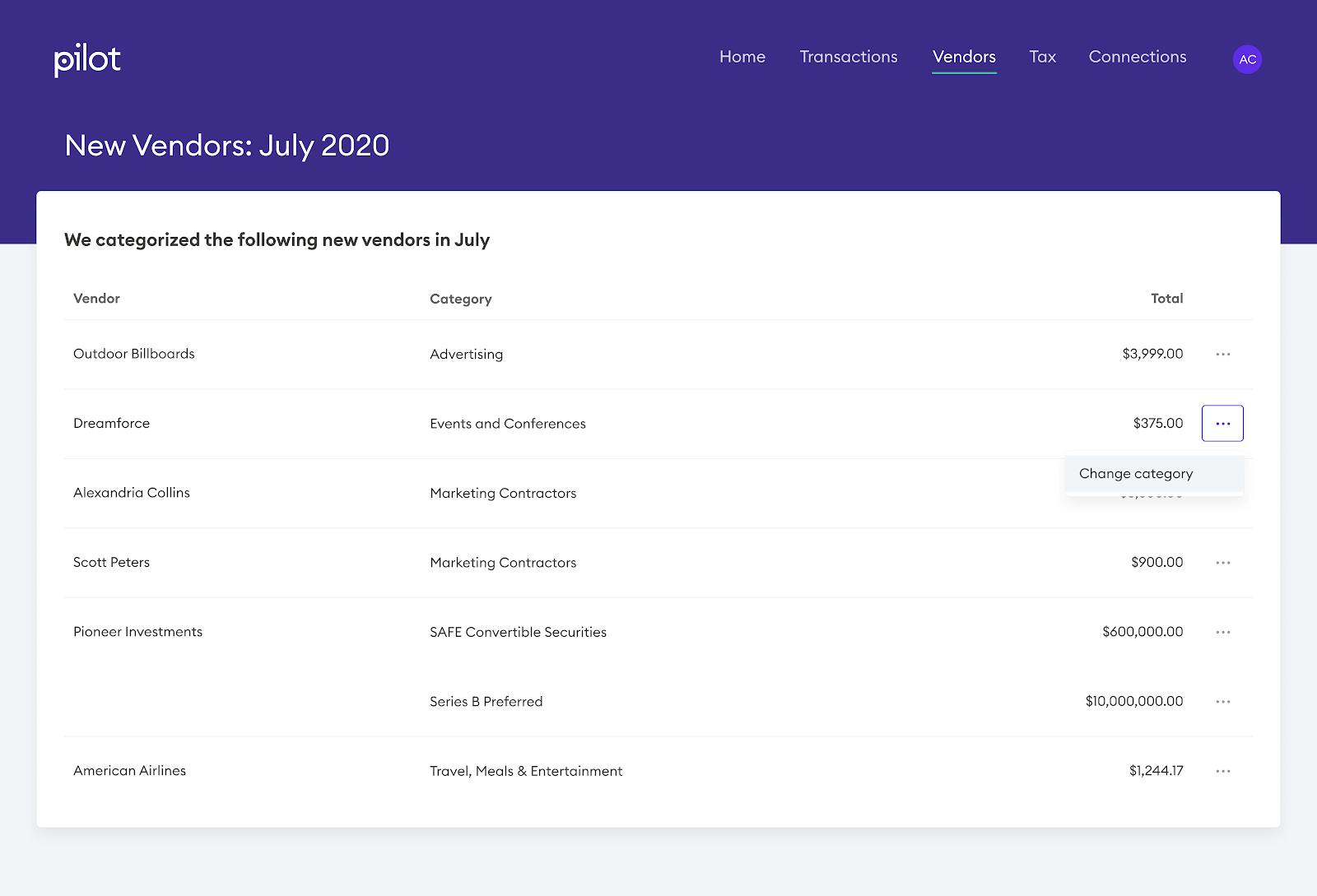Navigate to the Tax page
The width and height of the screenshot is (1317, 896).
tap(1042, 57)
